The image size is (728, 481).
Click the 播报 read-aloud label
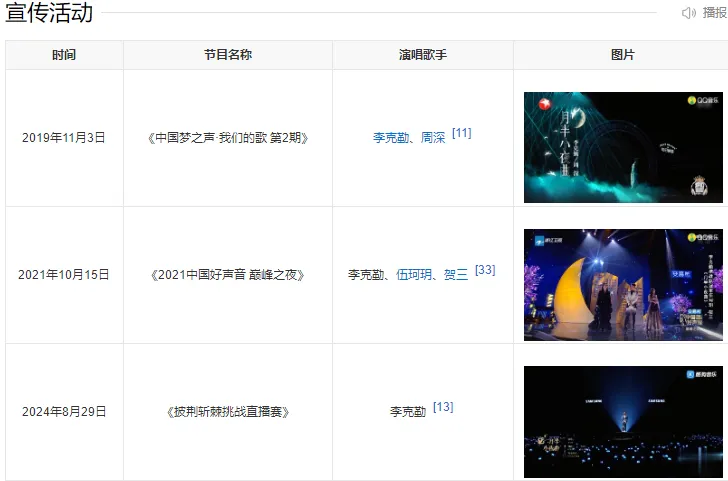715,13
